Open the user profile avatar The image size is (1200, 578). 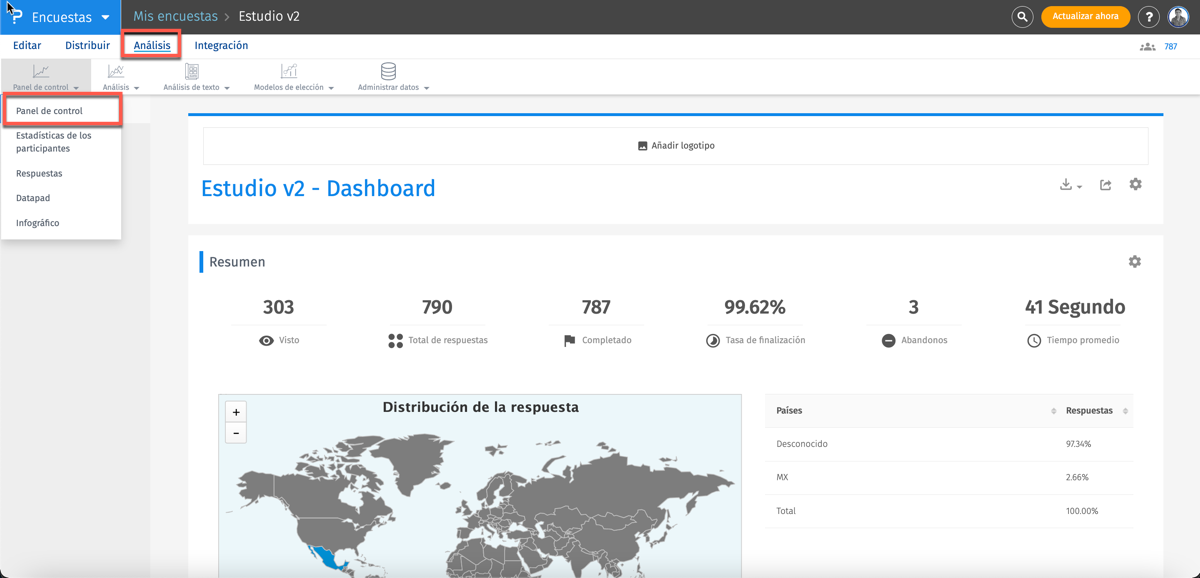pos(1179,17)
